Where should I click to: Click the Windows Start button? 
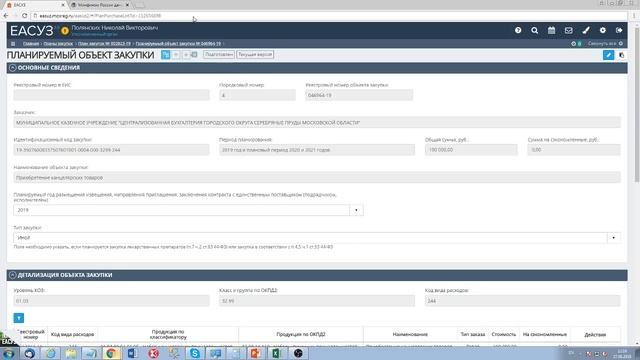point(9,353)
